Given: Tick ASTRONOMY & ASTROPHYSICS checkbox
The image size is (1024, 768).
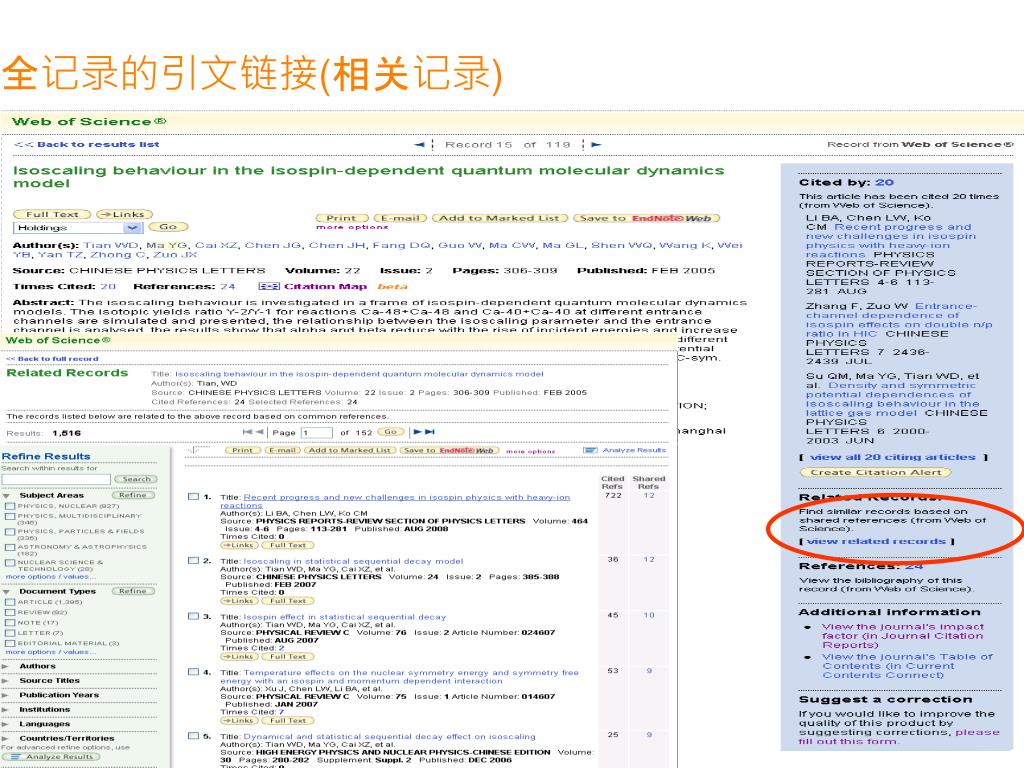Looking at the screenshot, I should click(10, 547).
